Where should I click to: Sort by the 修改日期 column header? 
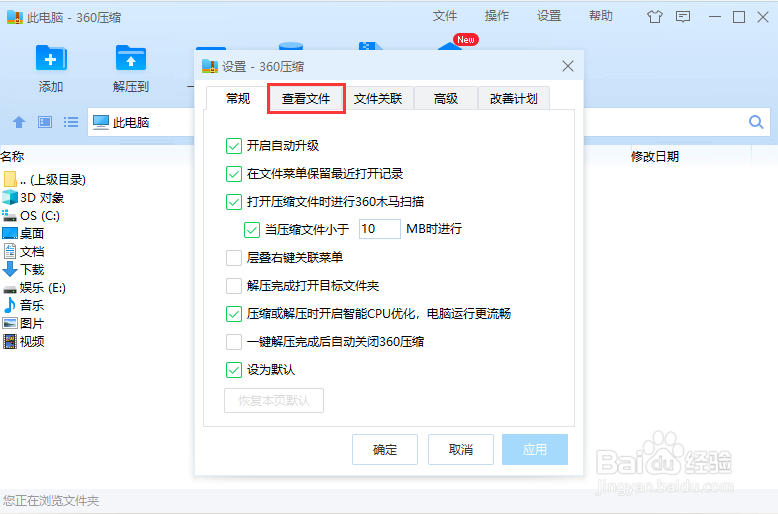tap(654, 157)
